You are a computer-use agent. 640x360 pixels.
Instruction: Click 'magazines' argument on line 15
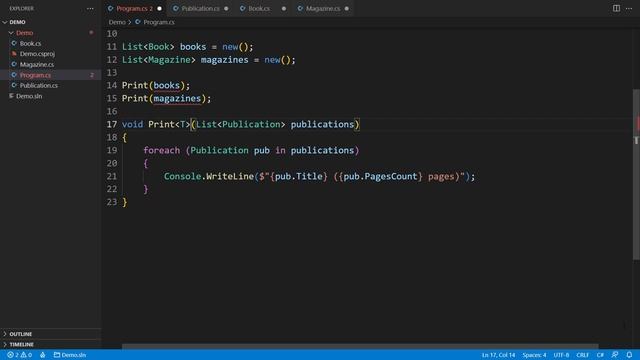pyautogui.click(x=177, y=98)
